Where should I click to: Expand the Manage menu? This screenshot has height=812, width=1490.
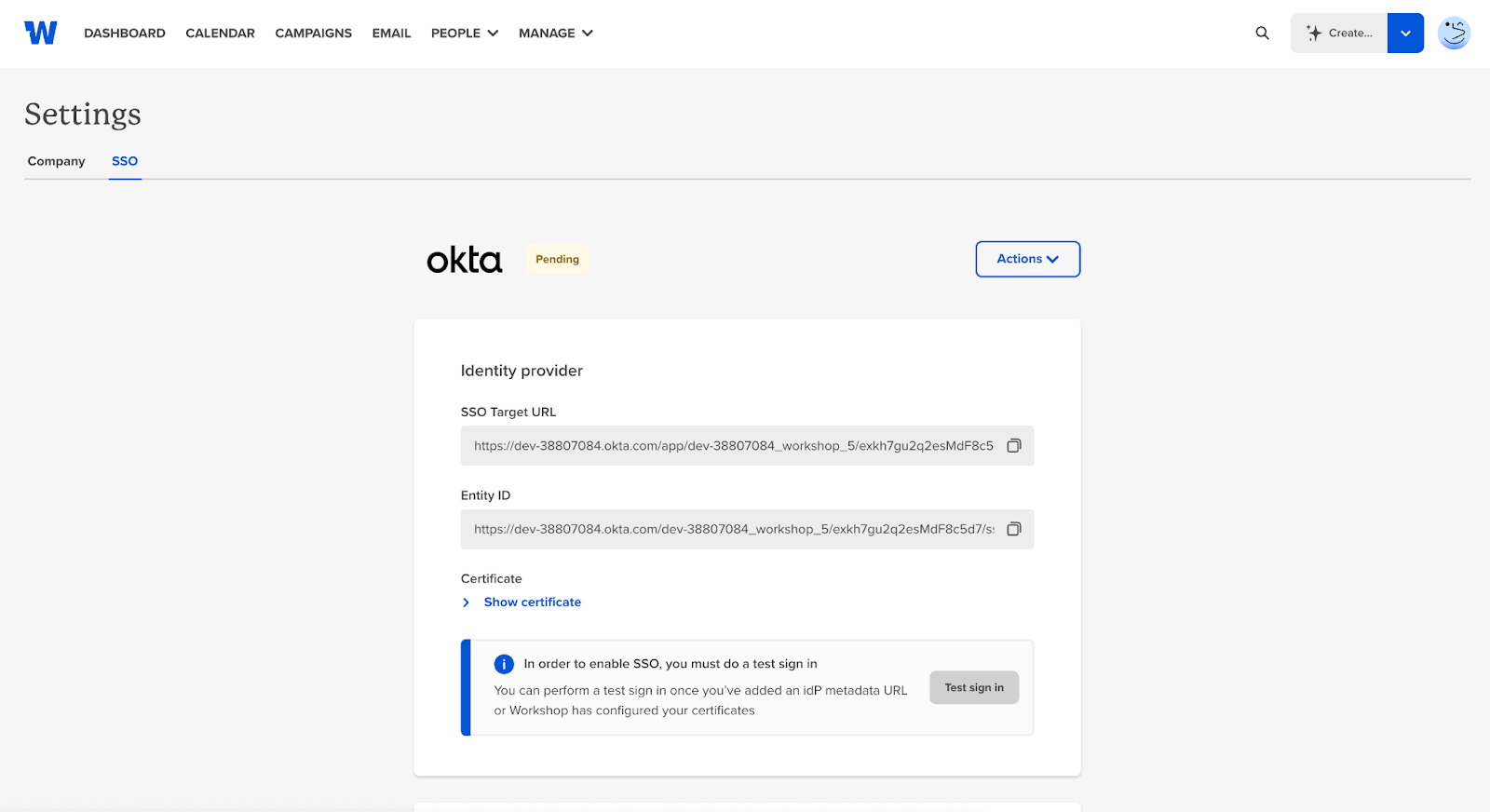[556, 33]
